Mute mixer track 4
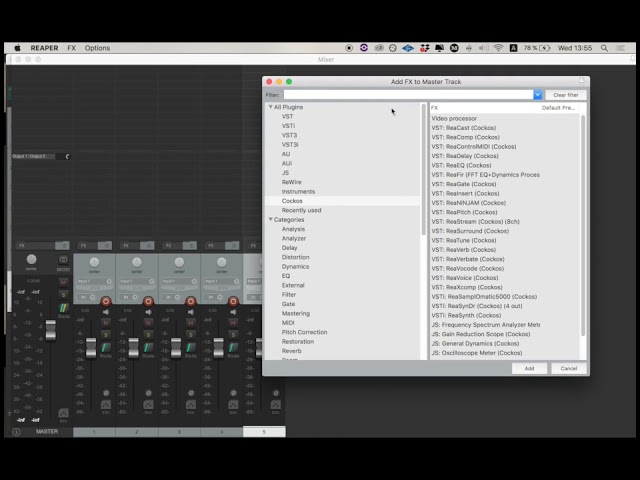The width and height of the screenshot is (640, 480). (x=233, y=323)
